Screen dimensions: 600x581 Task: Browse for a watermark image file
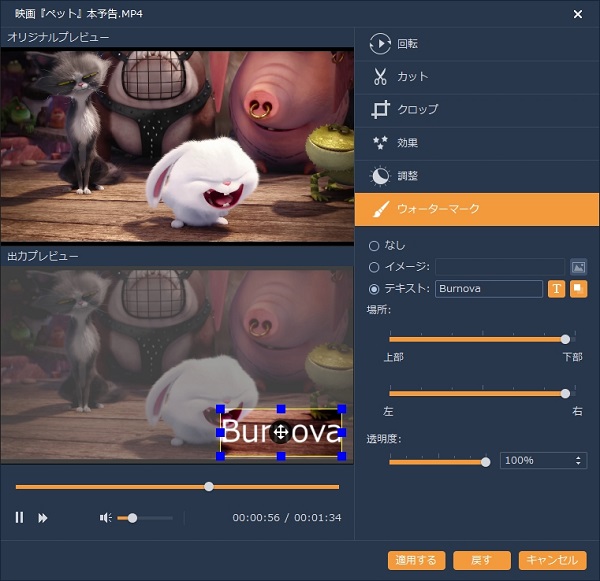pyautogui.click(x=577, y=267)
